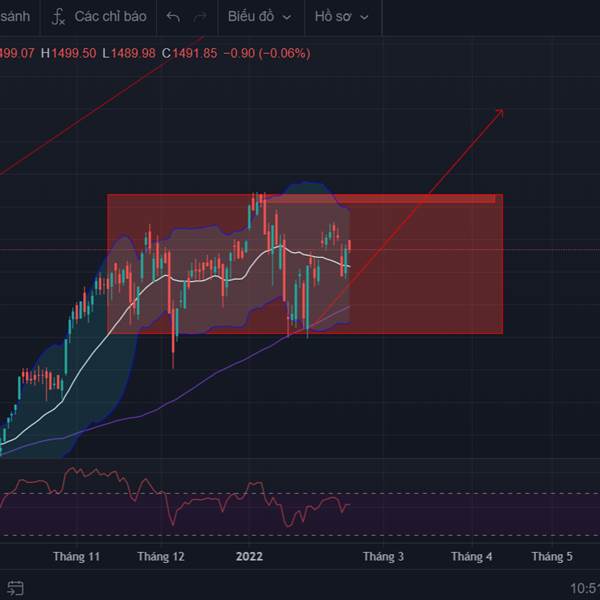The height and width of the screenshot is (600, 600).
Task: Click the 'sánh' compare button
Action: (x=15, y=16)
